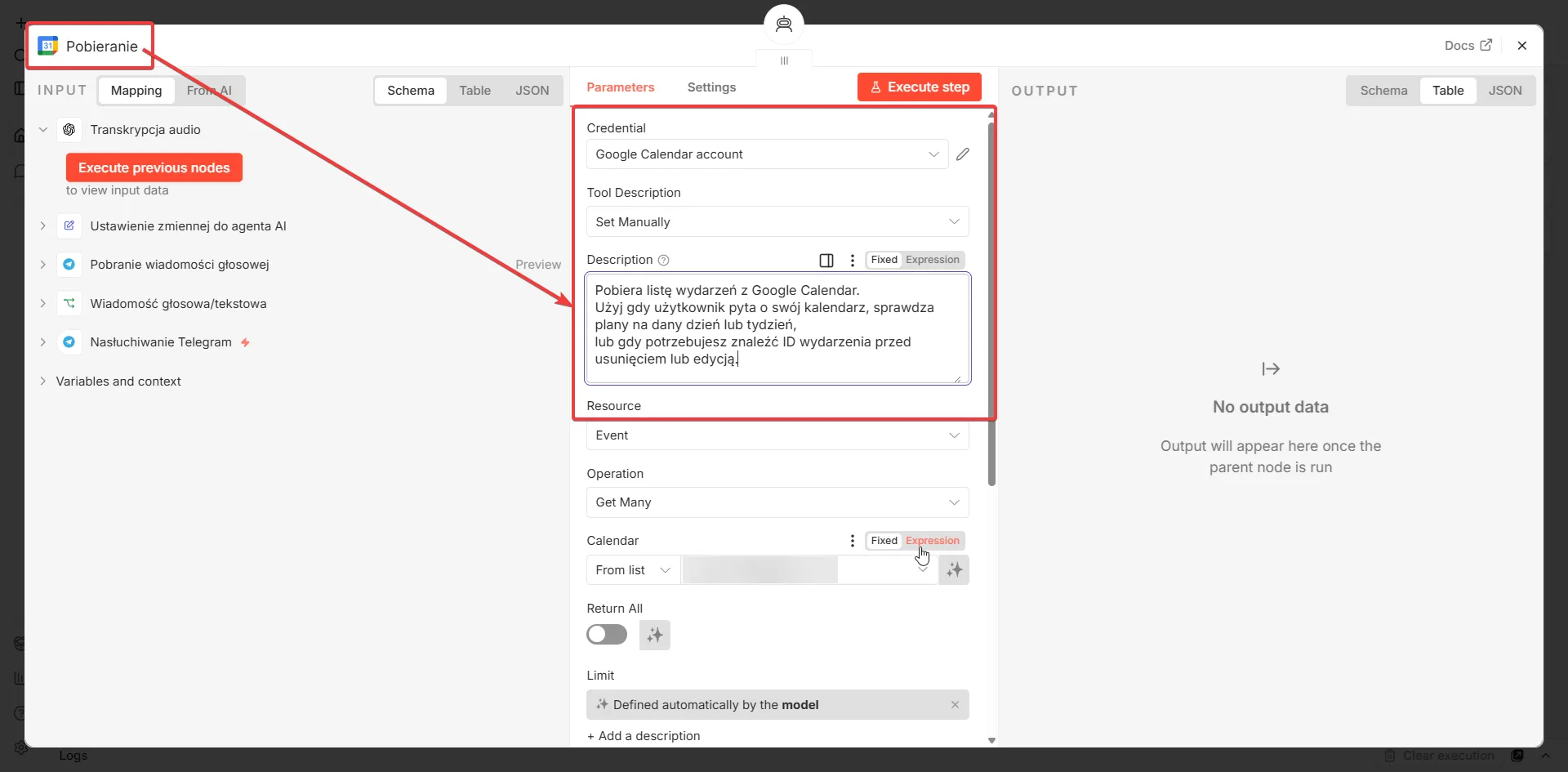Open the Docs link
This screenshot has width=1568, height=772.
1468,46
